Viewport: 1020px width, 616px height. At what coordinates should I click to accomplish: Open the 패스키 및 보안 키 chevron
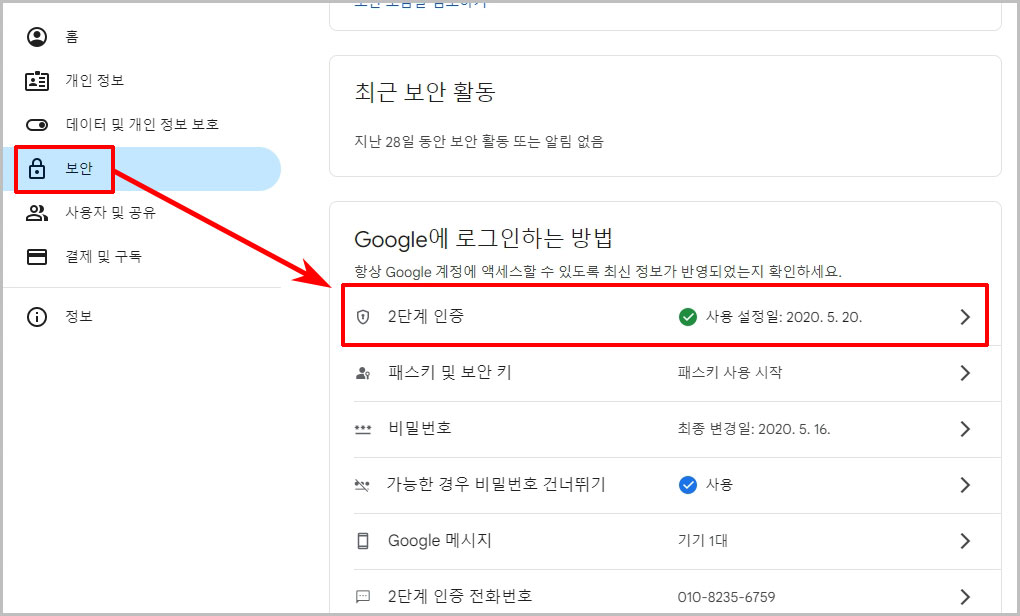click(x=964, y=372)
